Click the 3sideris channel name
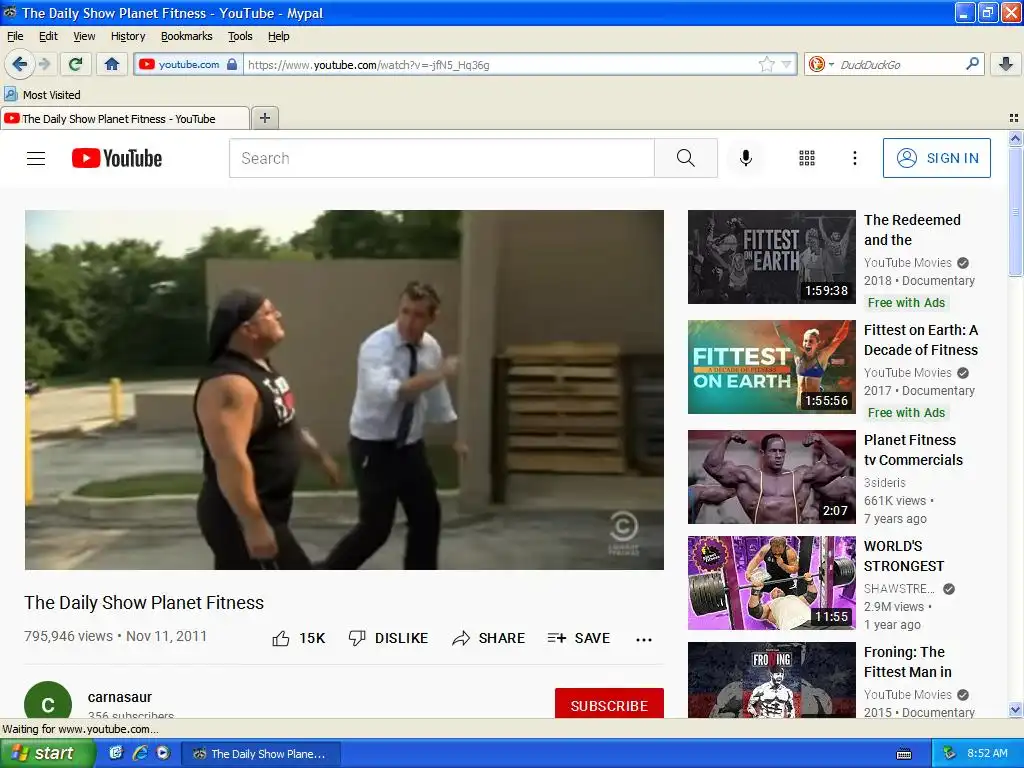The width and height of the screenshot is (1024, 768). pos(884,483)
